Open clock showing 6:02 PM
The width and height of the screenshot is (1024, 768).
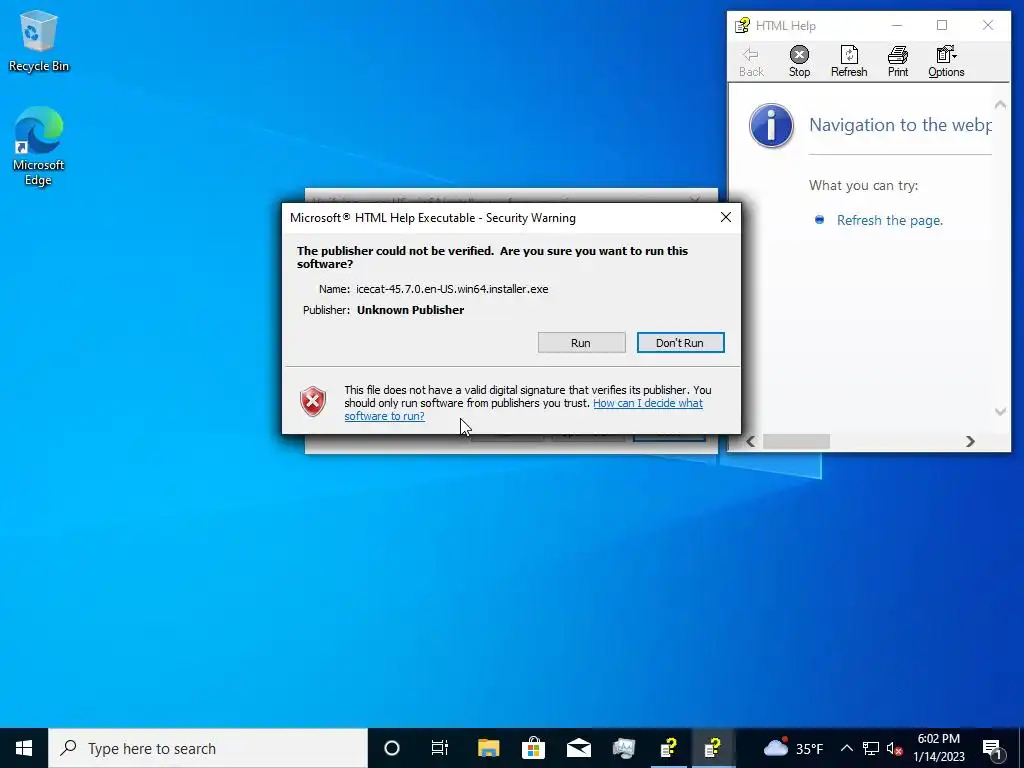(938, 748)
